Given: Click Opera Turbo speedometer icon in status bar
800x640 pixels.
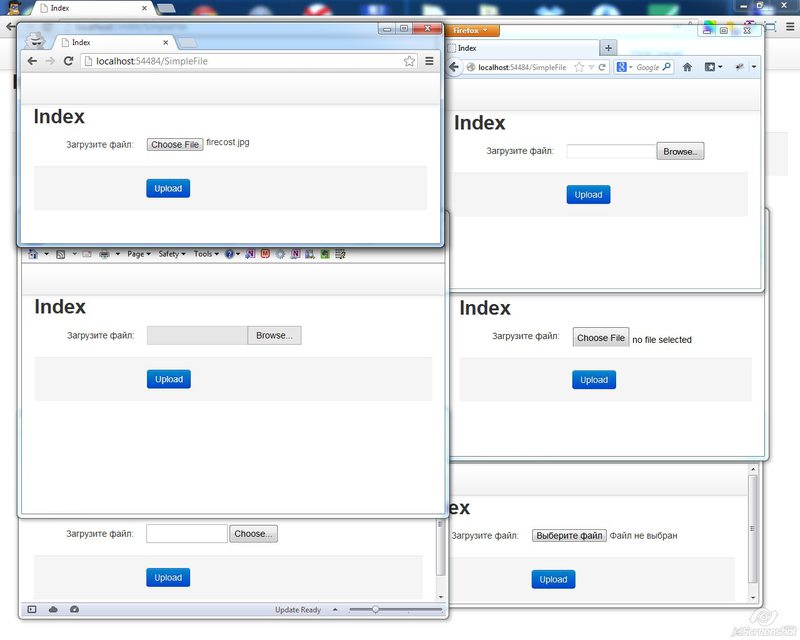Looking at the screenshot, I should pos(74,609).
